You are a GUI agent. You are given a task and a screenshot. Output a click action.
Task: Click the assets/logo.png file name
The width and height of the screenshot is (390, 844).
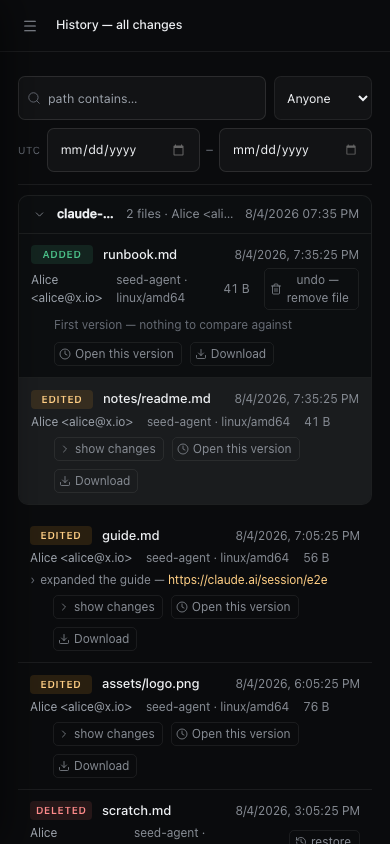click(151, 685)
